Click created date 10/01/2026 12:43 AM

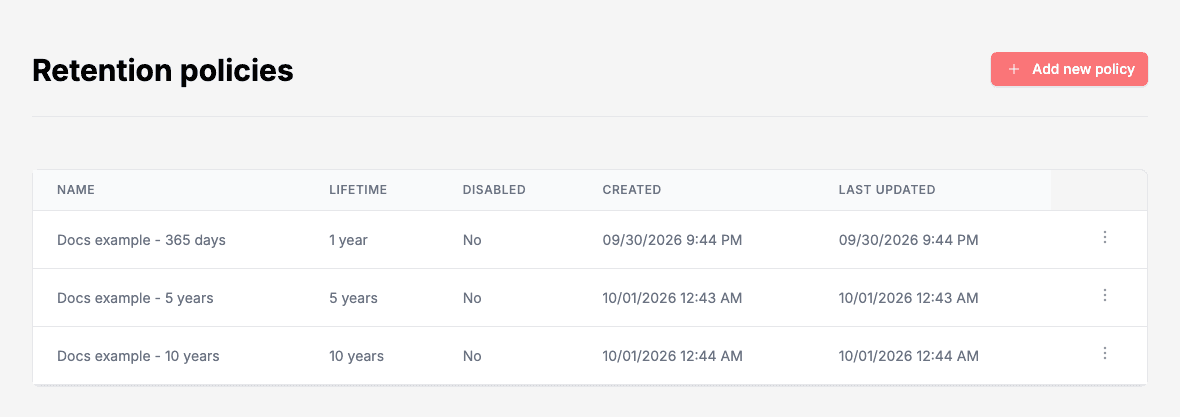click(673, 298)
